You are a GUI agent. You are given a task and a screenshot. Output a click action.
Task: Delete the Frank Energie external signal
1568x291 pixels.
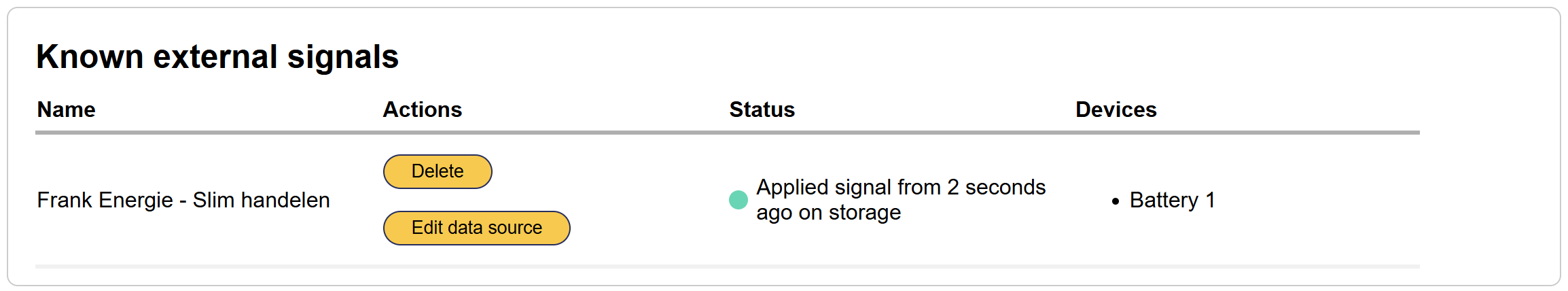(438, 171)
